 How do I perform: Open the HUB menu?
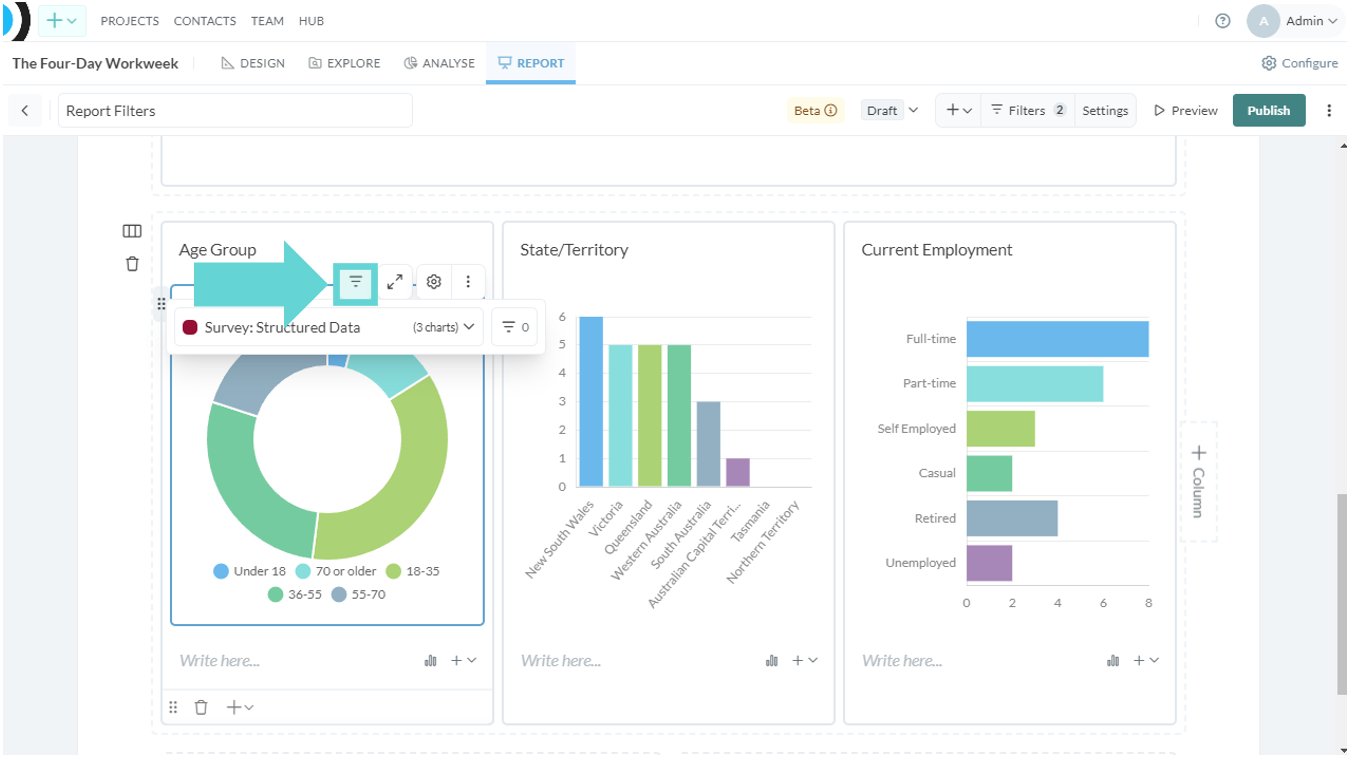tap(311, 21)
